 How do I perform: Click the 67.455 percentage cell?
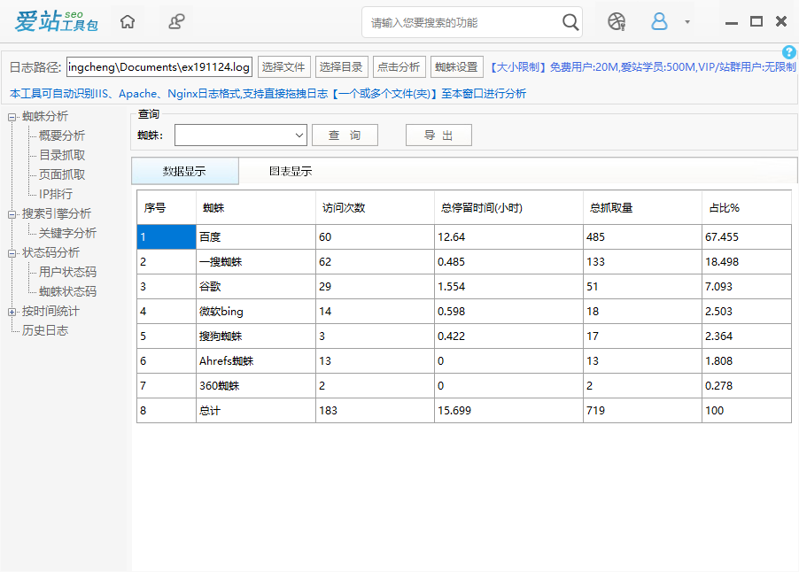pyautogui.click(x=747, y=237)
